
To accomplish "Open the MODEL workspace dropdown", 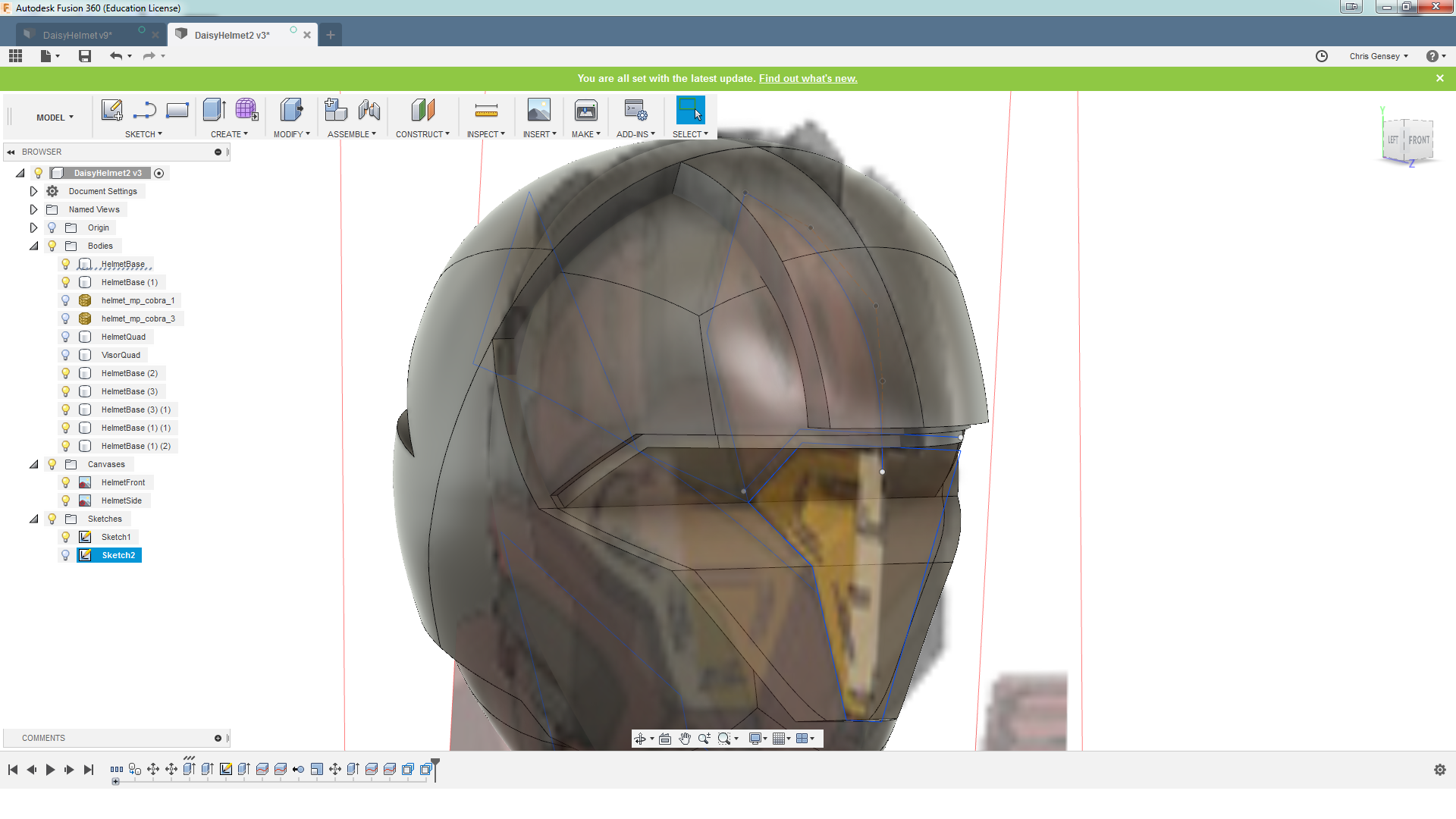I will 55,118.
